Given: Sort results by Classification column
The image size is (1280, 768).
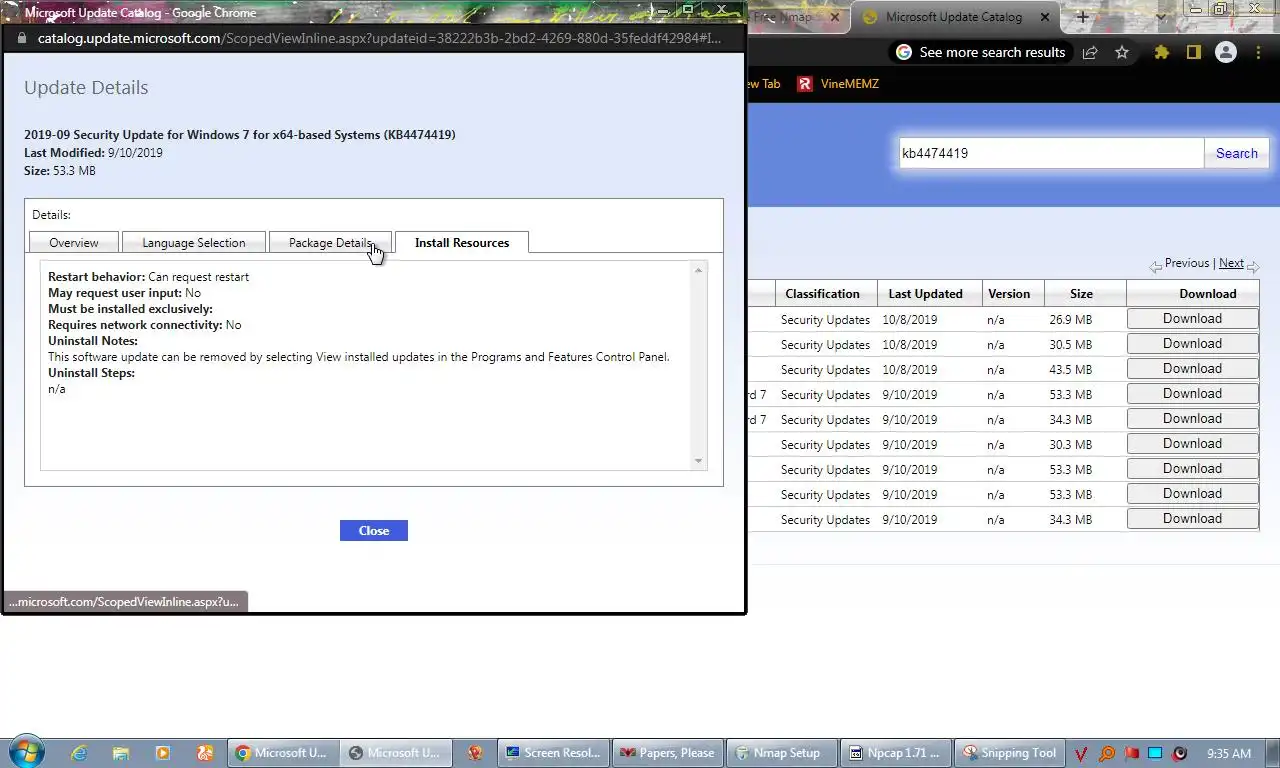Looking at the screenshot, I should coord(822,293).
